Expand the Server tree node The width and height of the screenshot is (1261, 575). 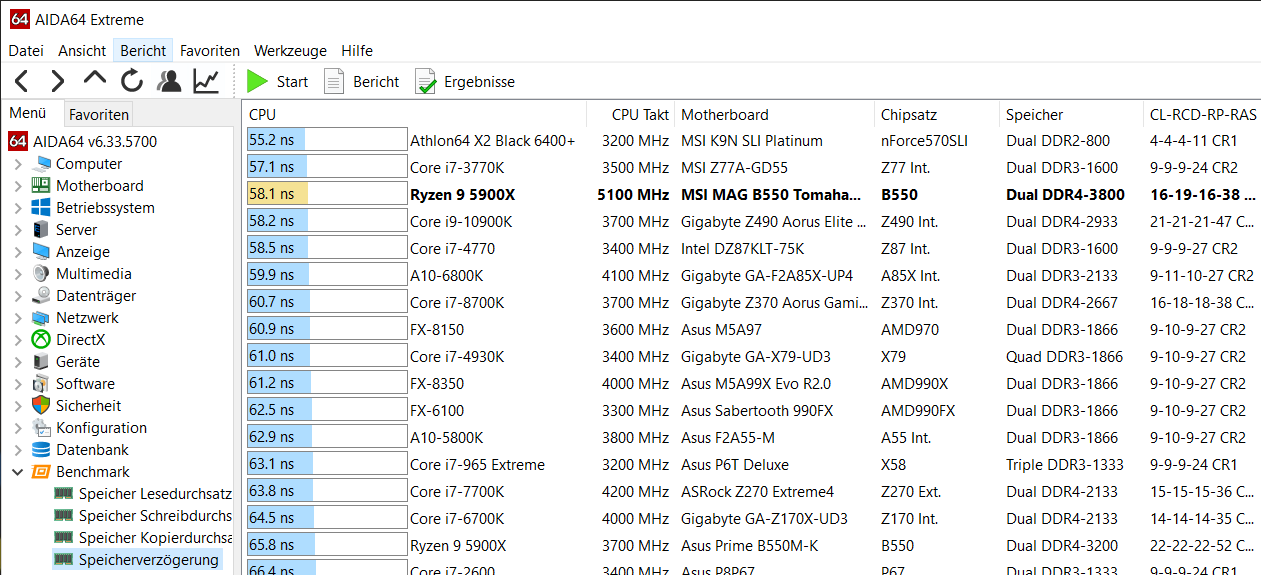coord(18,230)
